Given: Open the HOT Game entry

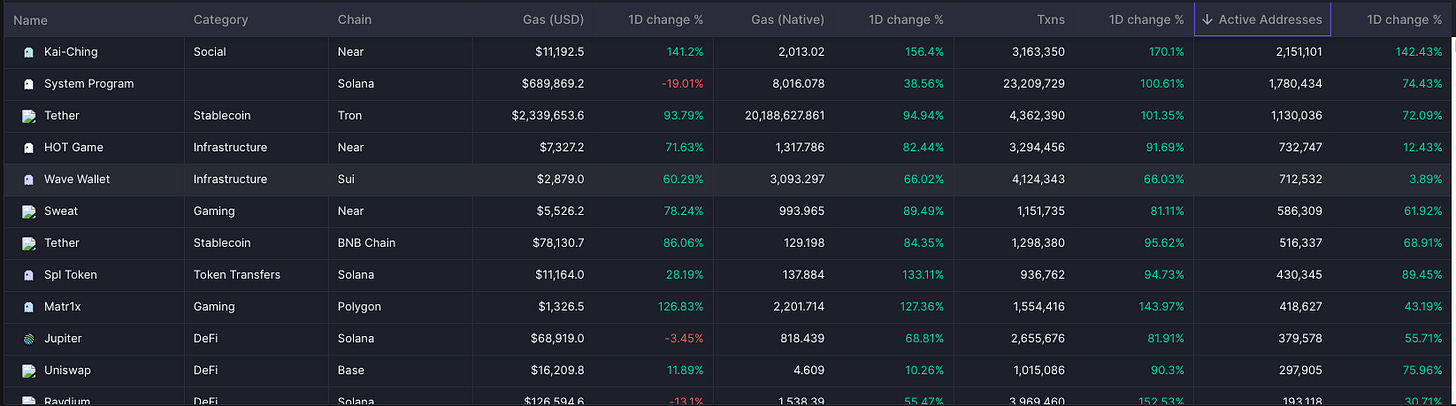Looking at the screenshot, I should click(74, 148).
